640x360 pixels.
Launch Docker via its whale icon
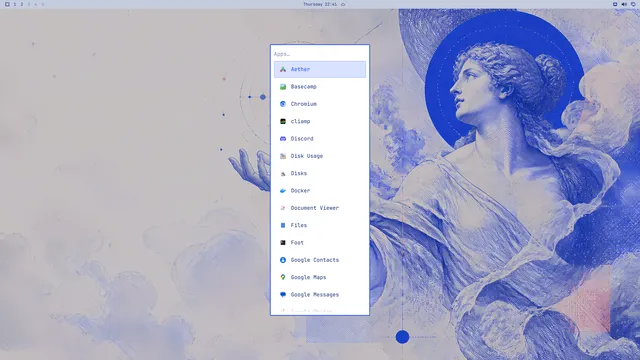(283, 191)
